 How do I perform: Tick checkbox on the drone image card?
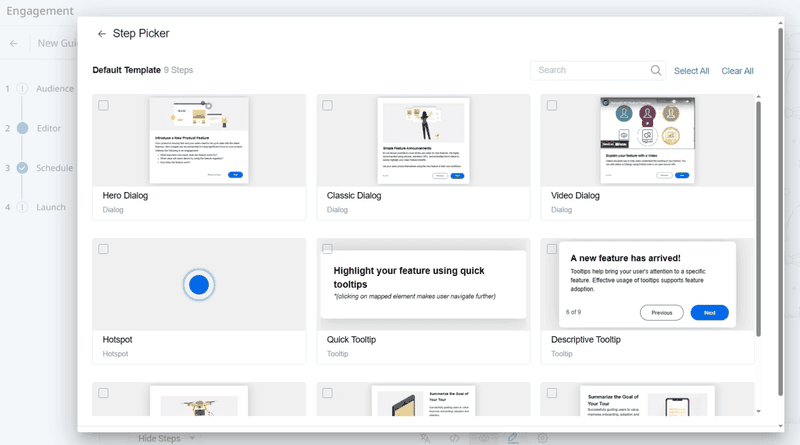coord(104,393)
